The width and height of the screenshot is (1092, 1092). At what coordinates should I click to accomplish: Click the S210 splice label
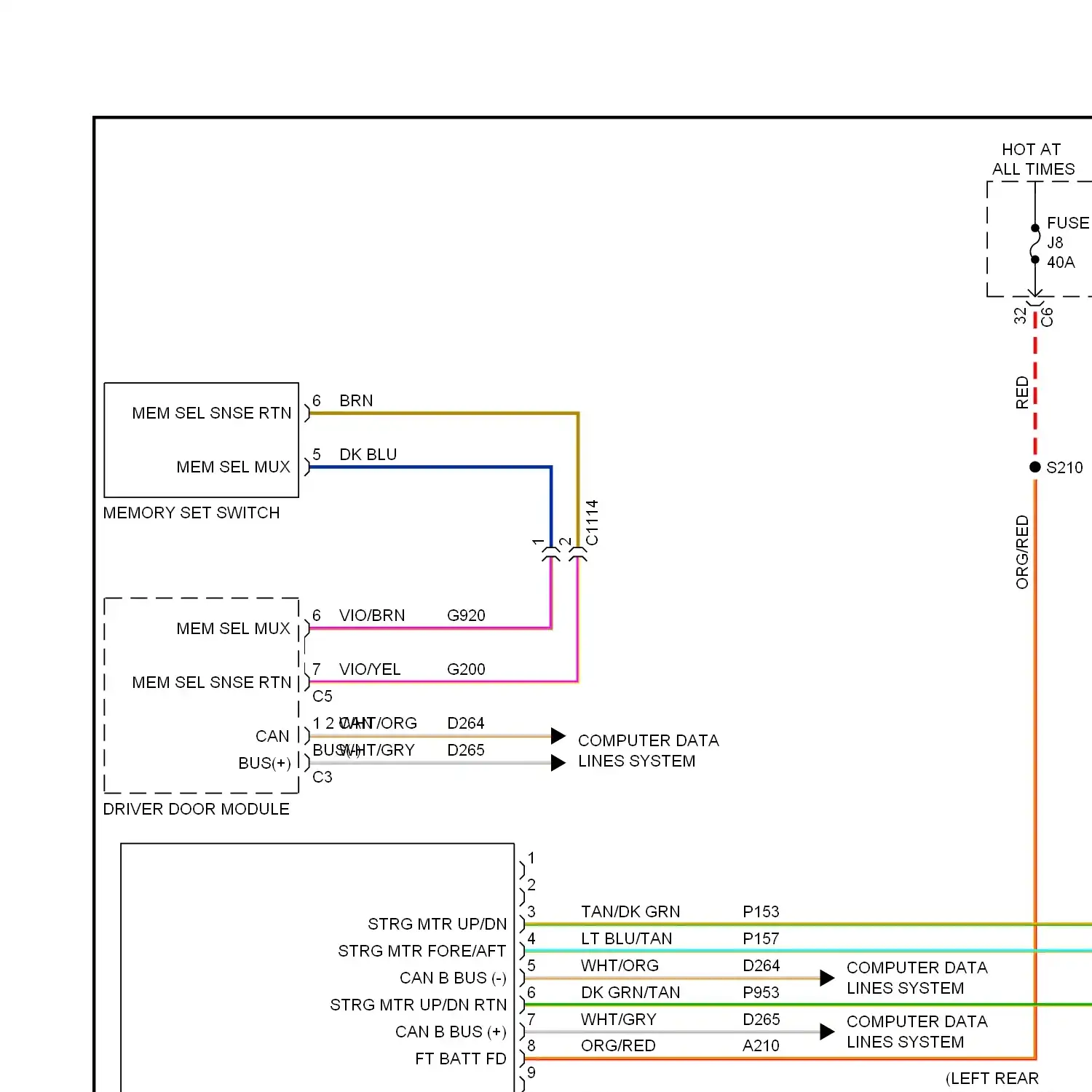[x=1064, y=467]
